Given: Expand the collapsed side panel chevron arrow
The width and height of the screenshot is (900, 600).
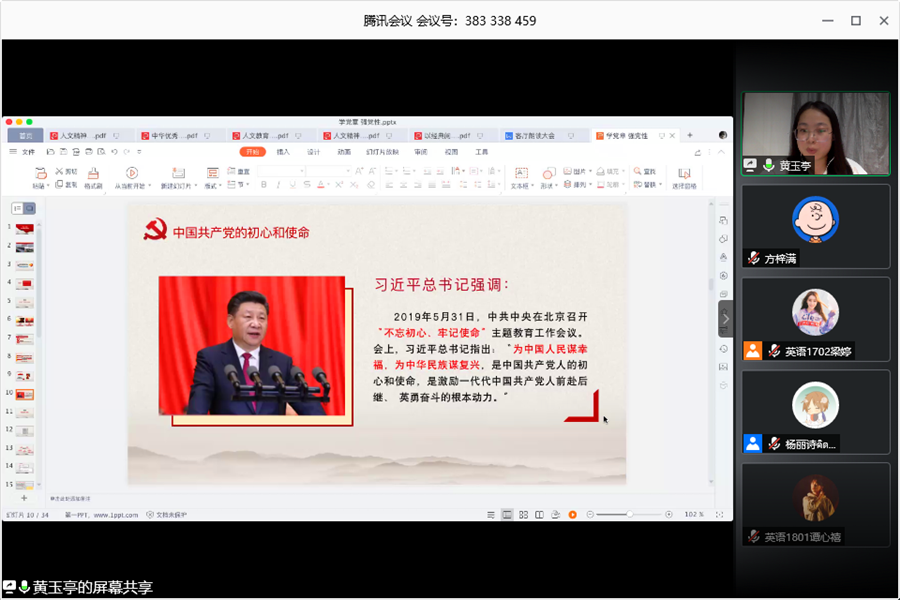Looking at the screenshot, I should pos(726,319).
